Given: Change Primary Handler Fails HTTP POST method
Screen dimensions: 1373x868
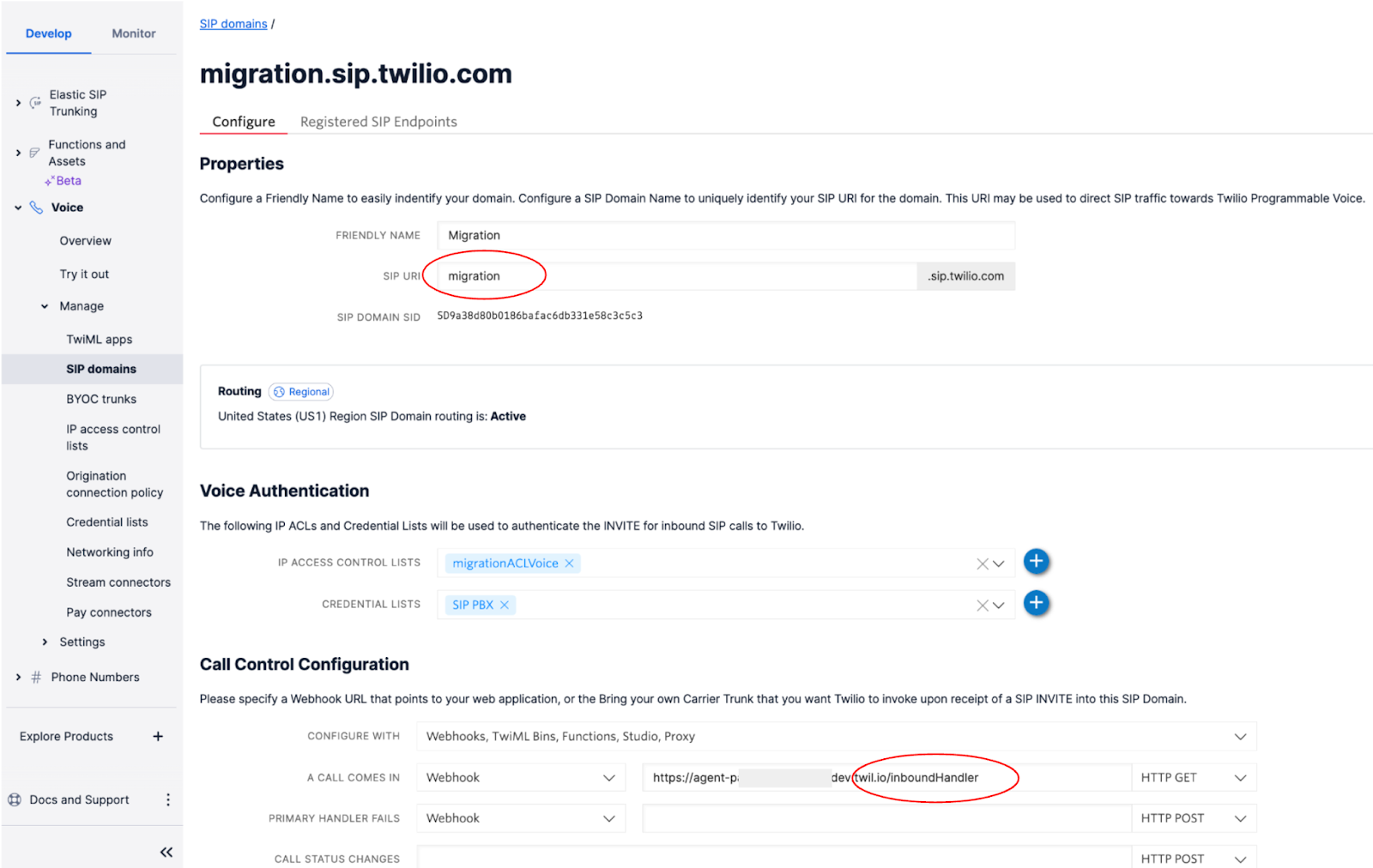Looking at the screenshot, I should (x=1194, y=818).
